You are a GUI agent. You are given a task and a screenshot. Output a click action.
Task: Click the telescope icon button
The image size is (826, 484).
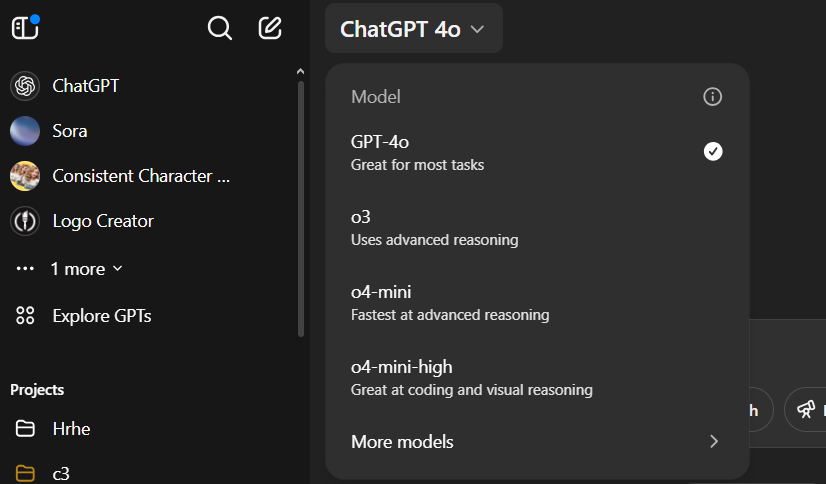tap(806, 409)
